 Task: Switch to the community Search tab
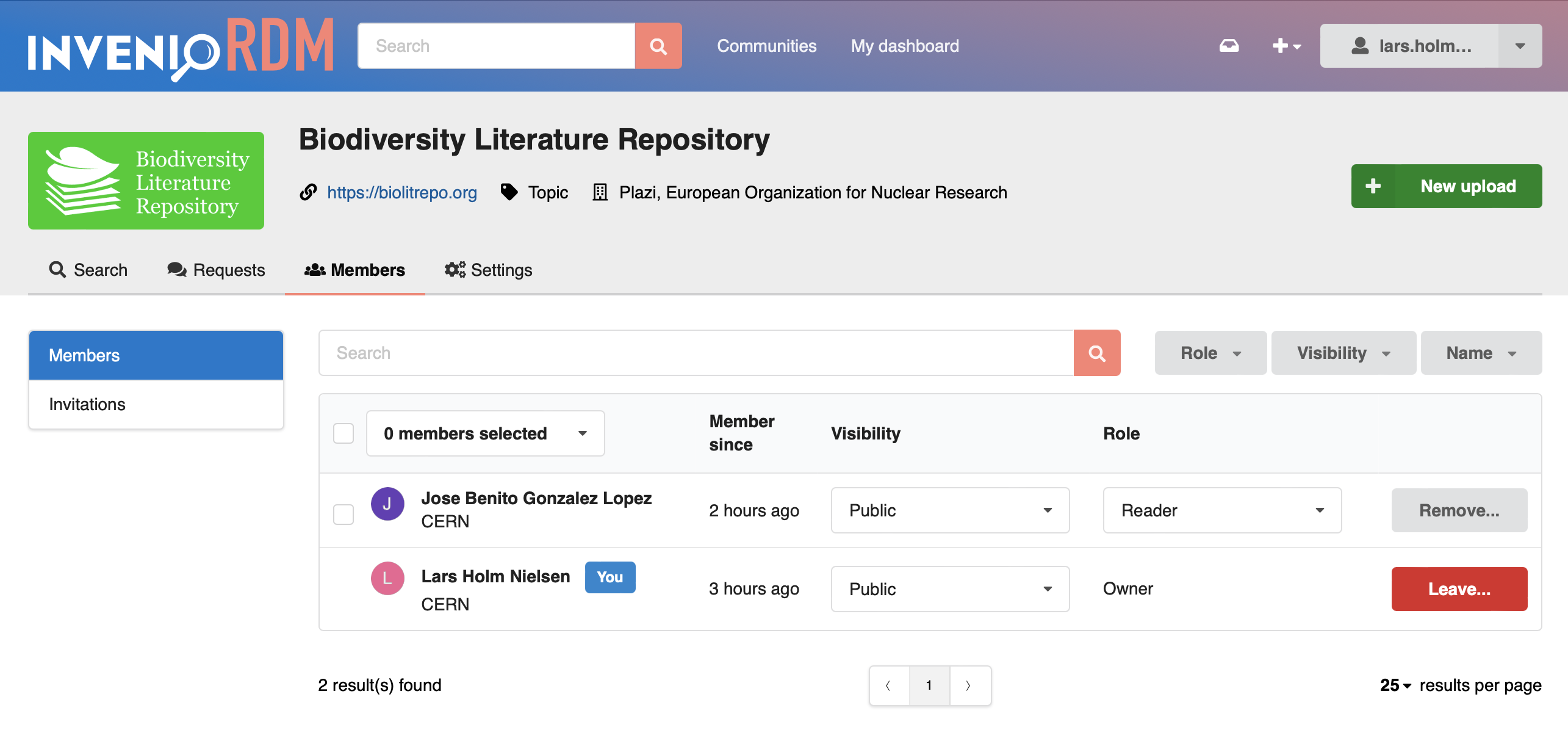pos(88,270)
